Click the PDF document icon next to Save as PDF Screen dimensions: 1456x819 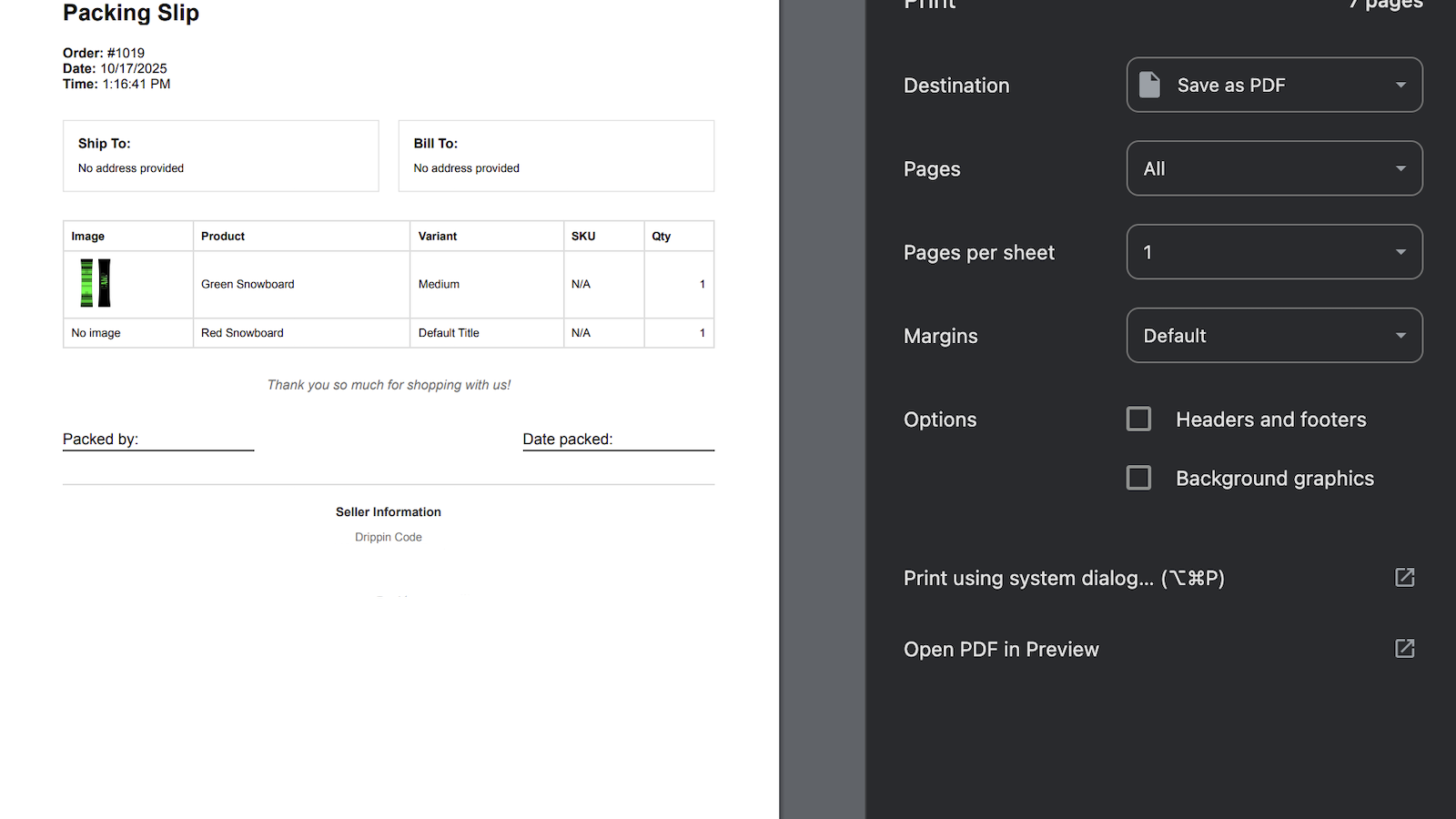pyautogui.click(x=1149, y=85)
